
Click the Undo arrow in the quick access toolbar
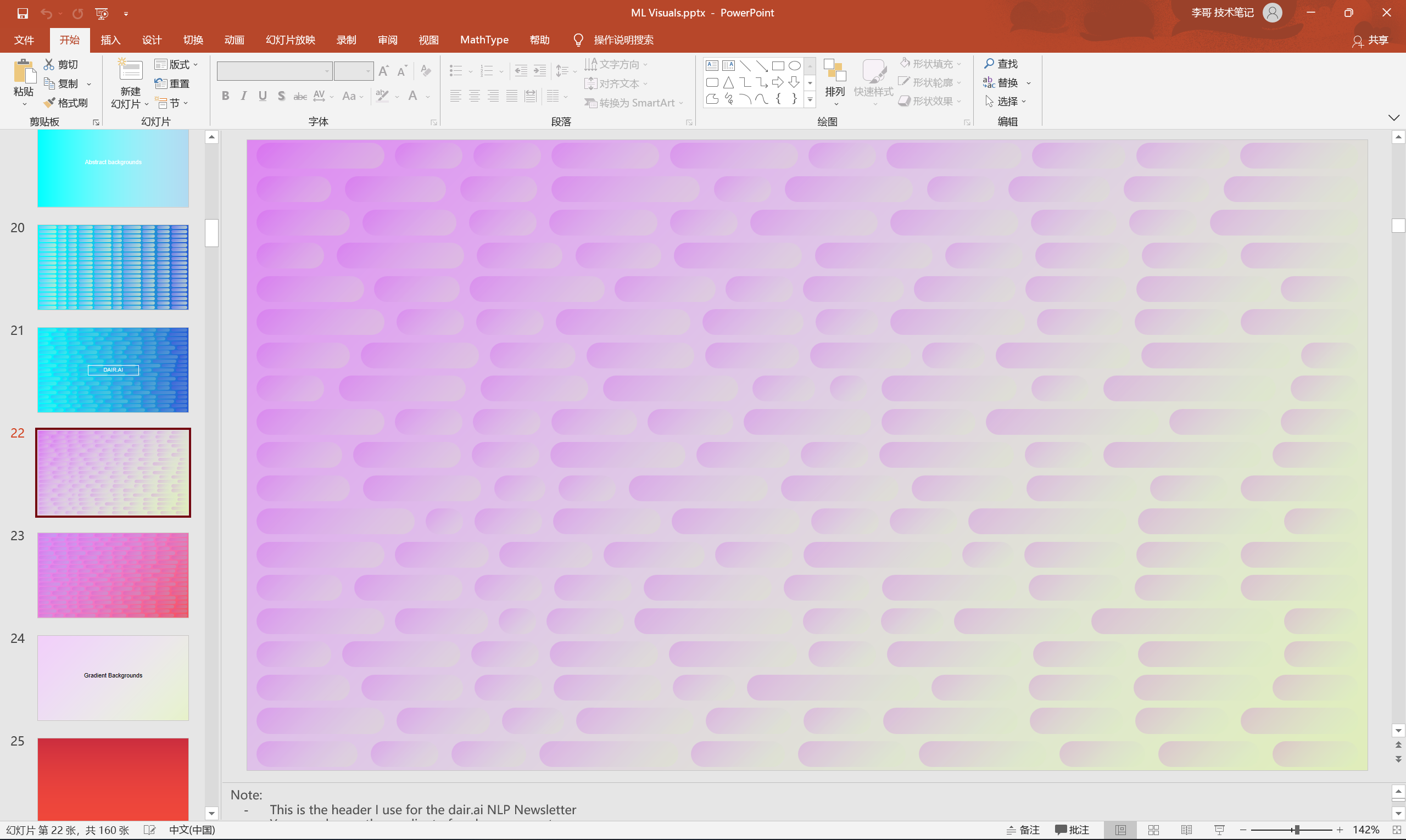[47, 13]
